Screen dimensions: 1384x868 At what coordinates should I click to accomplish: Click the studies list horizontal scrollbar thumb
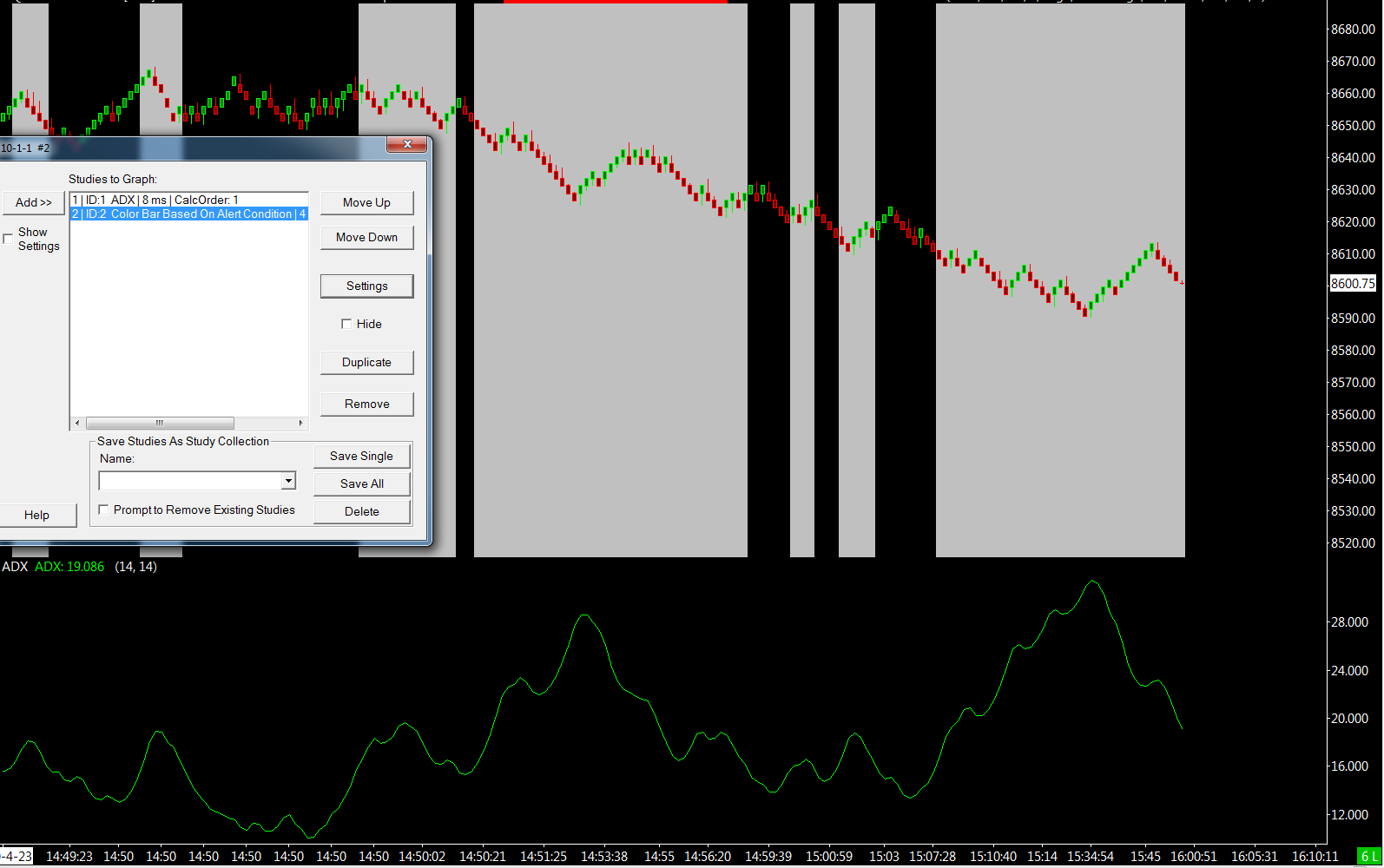point(160,424)
